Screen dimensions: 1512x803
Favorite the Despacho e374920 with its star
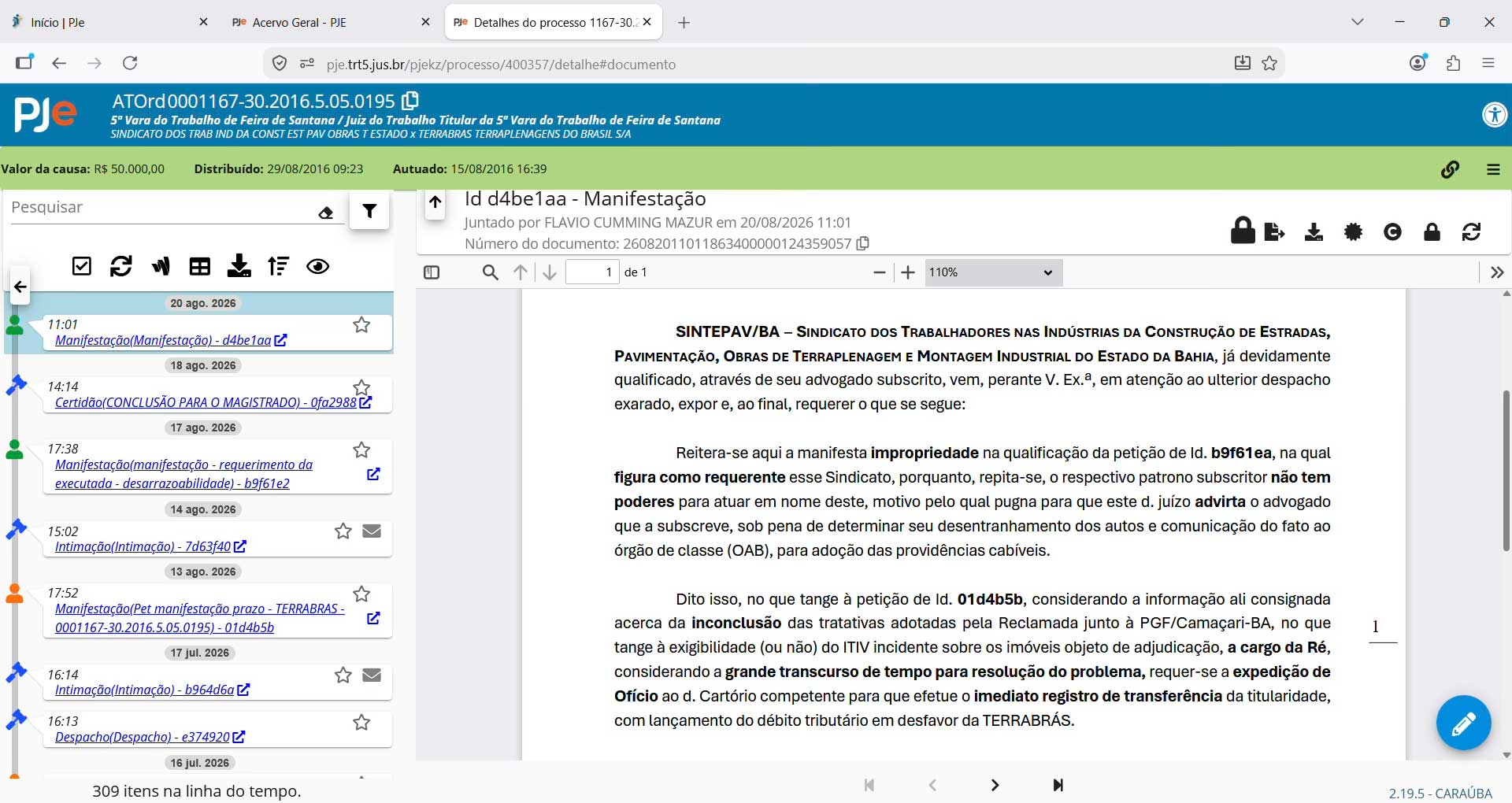point(361,722)
